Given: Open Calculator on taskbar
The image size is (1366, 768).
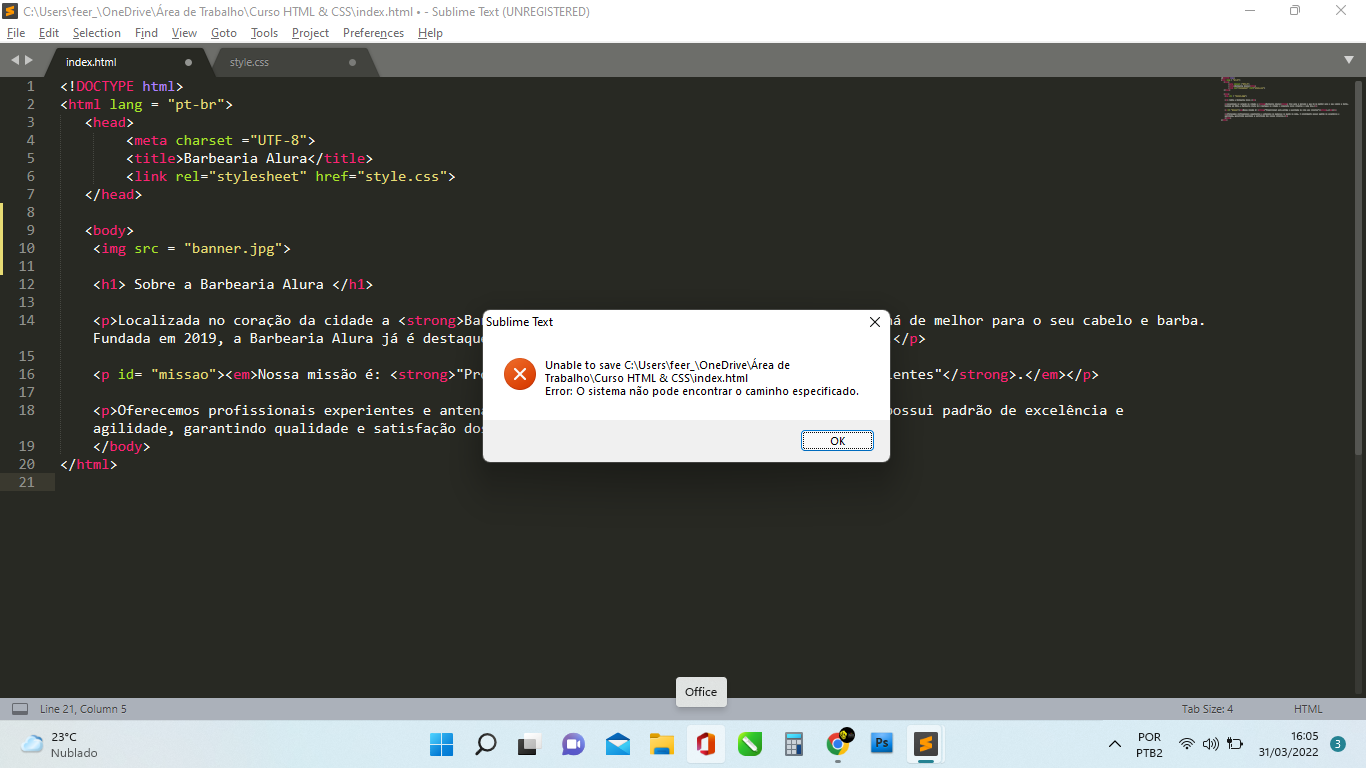Looking at the screenshot, I should point(794,744).
